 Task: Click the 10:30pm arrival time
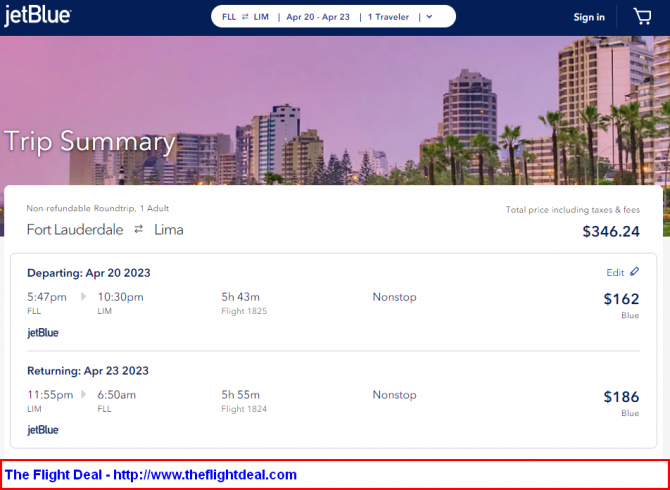(x=120, y=297)
